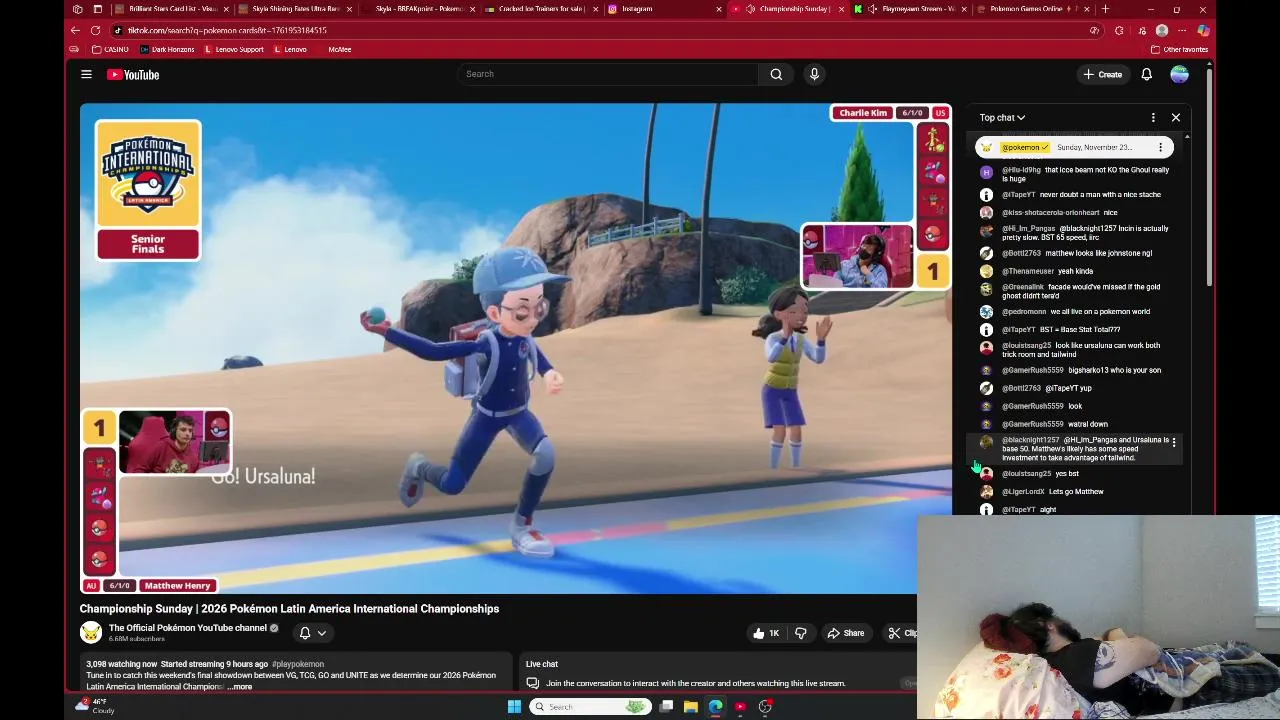Viewport: 1280px width, 720px height.
Task: Open The Official Pokémon YouTube channel avatar
Action: 91,632
